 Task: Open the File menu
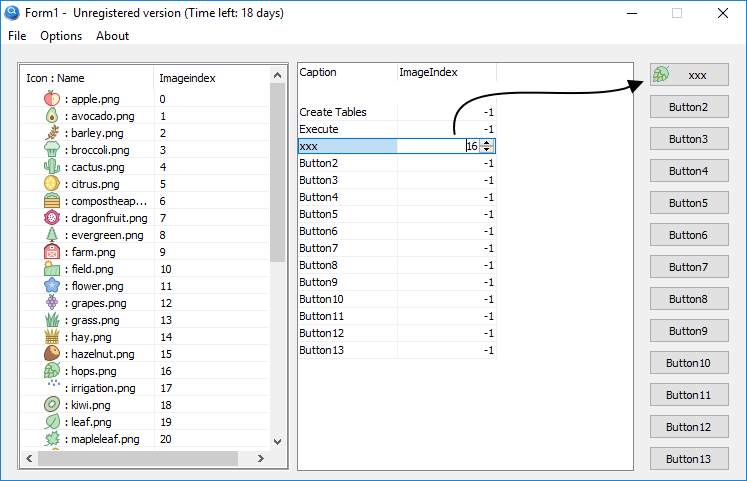tap(17, 36)
